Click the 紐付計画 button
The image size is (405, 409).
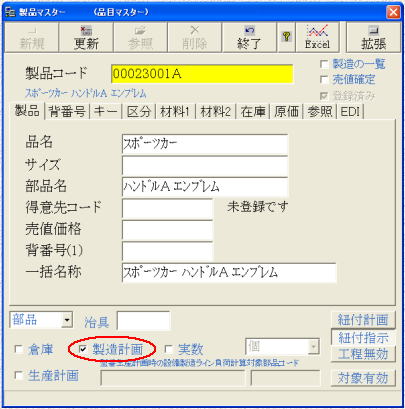(x=363, y=319)
